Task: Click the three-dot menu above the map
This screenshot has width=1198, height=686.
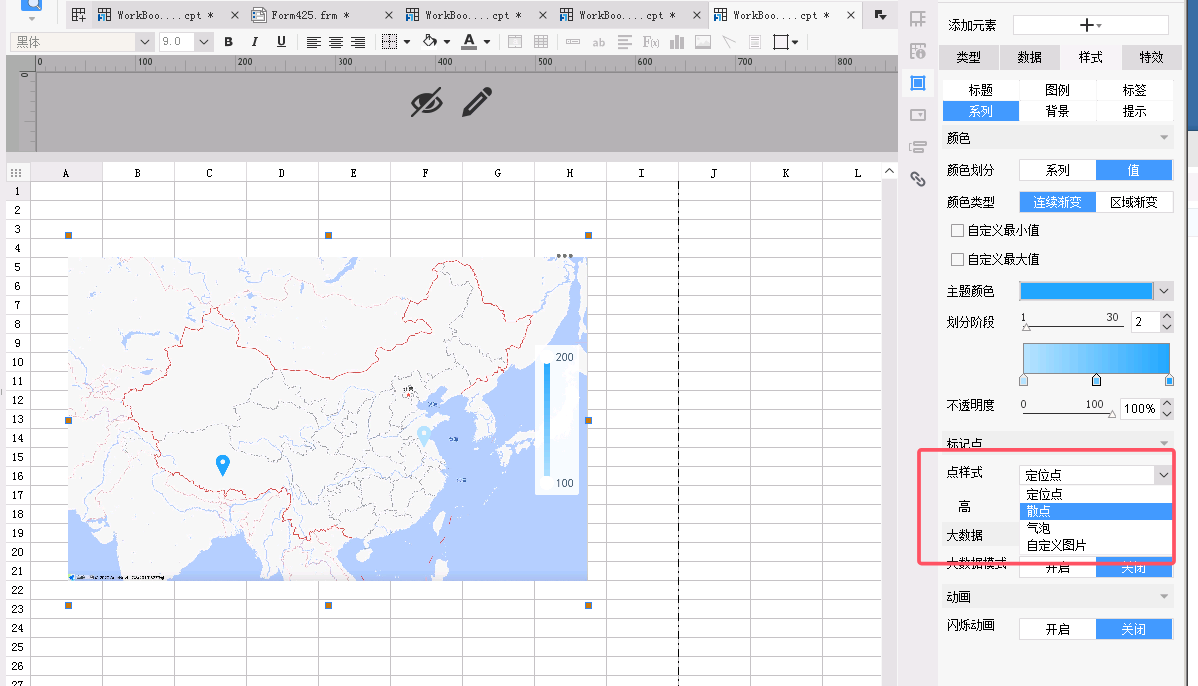Action: tap(565, 256)
